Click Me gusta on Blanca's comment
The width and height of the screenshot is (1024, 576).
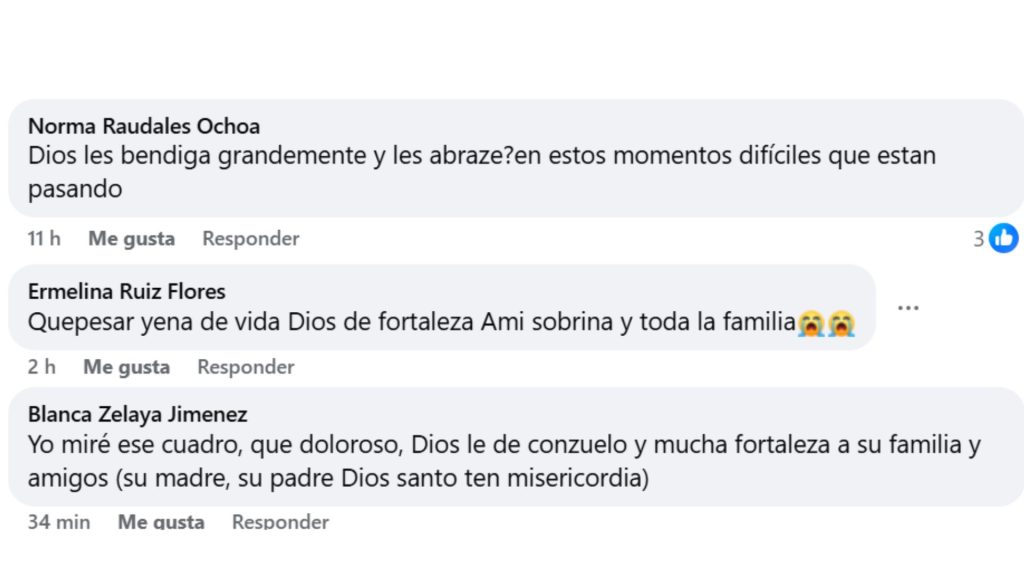[161, 521]
